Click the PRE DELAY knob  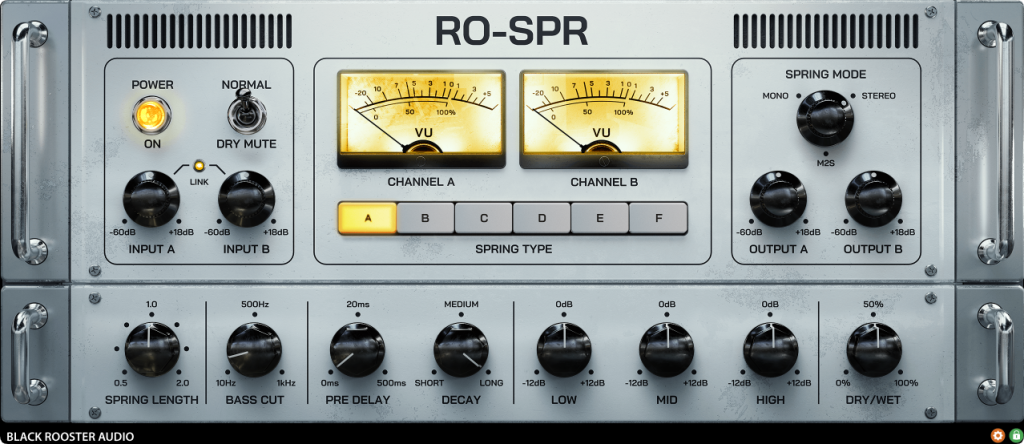(x=357, y=349)
